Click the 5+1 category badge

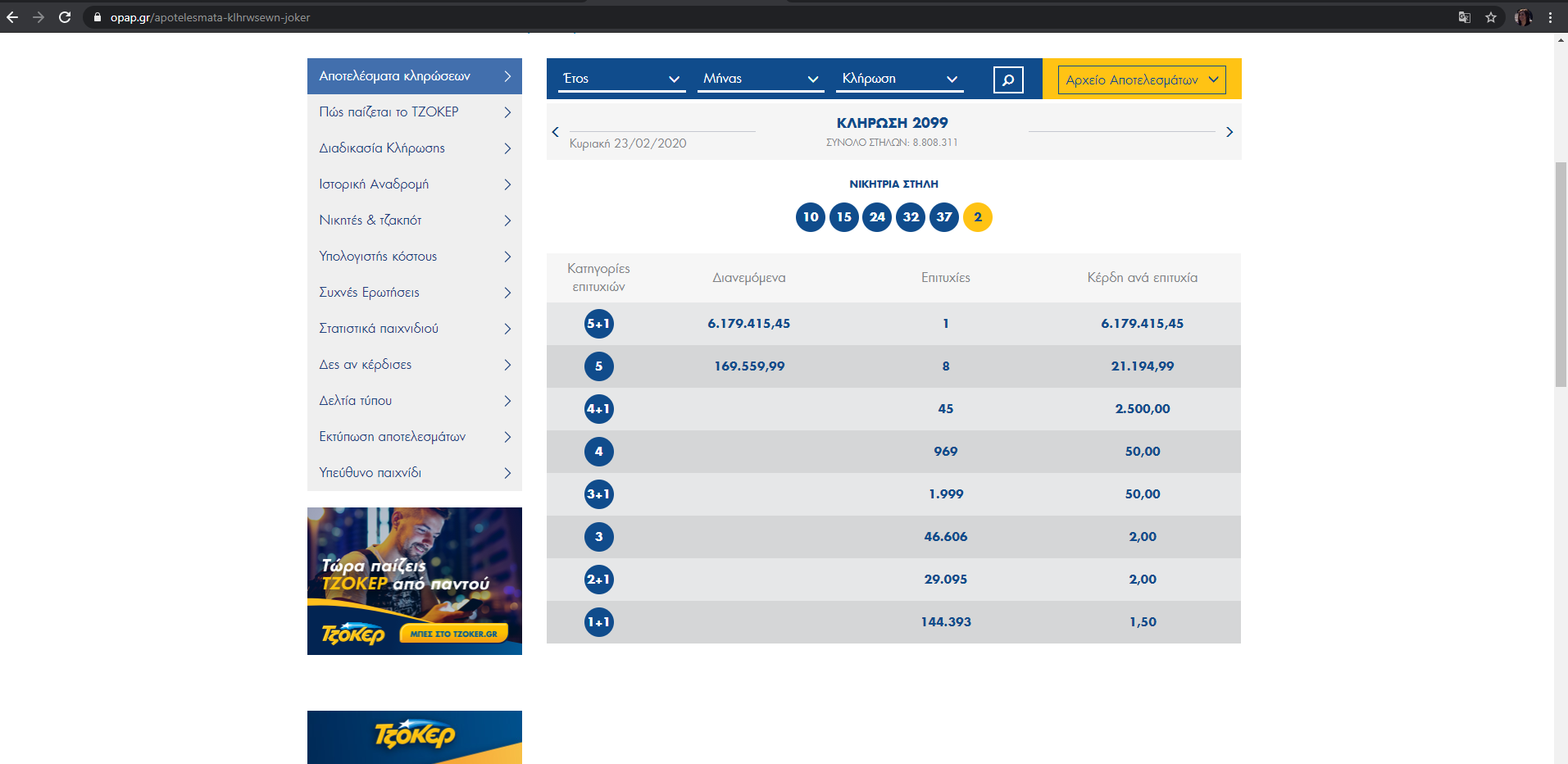[599, 324]
